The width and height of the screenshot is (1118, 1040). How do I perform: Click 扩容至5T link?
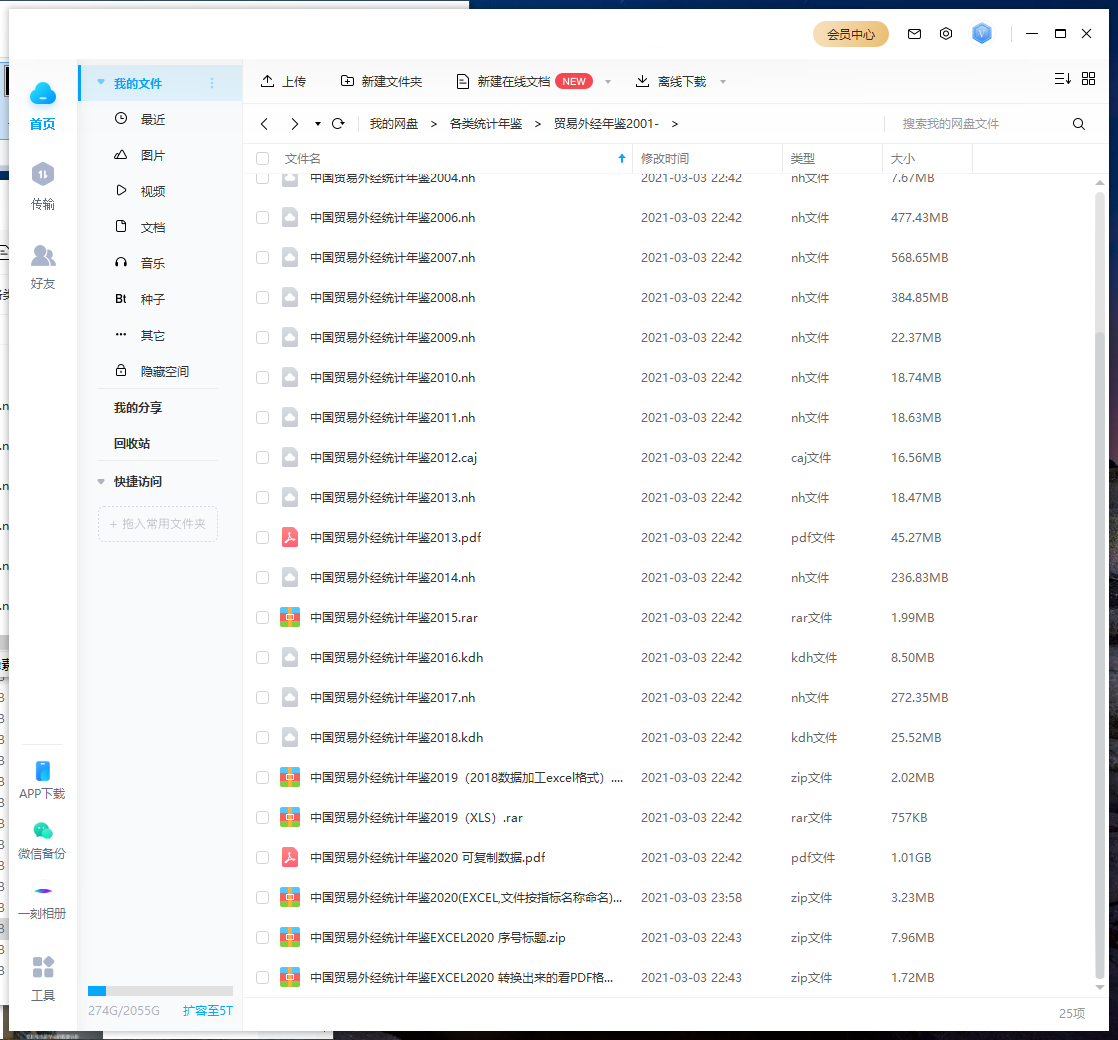(207, 1010)
